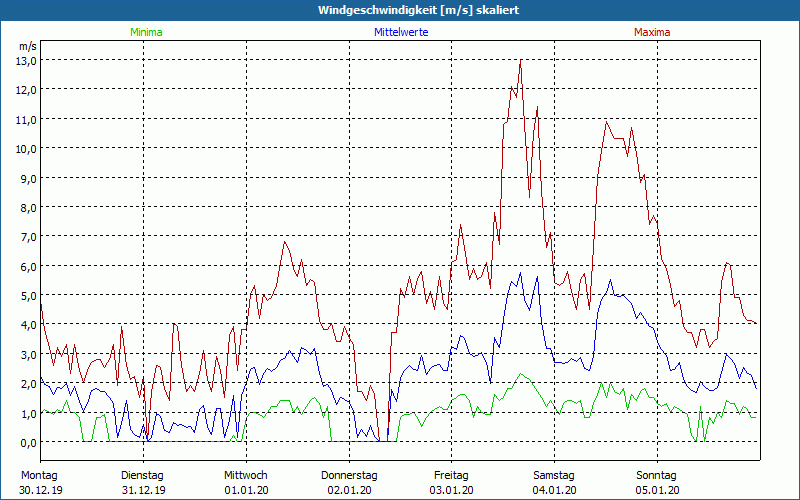The height and width of the screenshot is (500, 800).
Task: Select the Dienstag day label
Action: (142, 475)
